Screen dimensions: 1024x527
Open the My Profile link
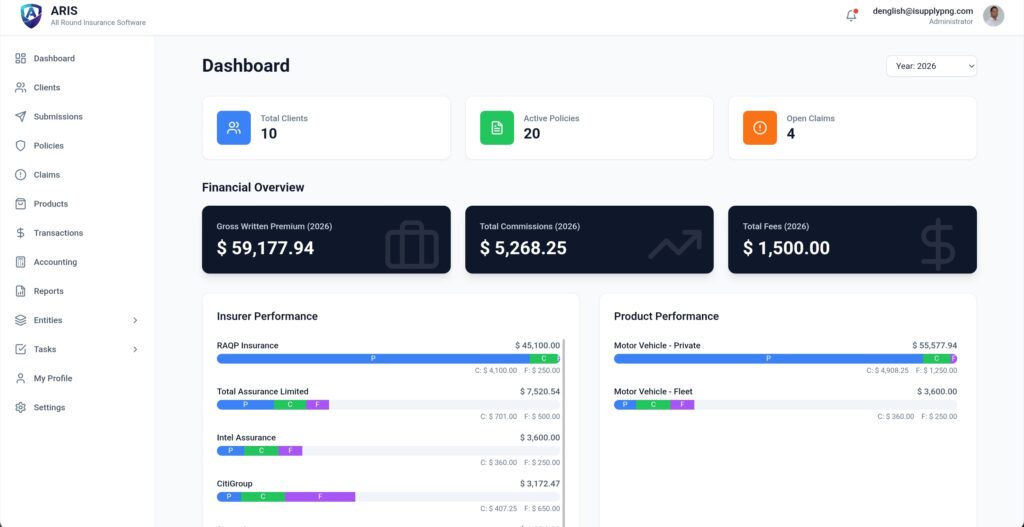click(53, 379)
